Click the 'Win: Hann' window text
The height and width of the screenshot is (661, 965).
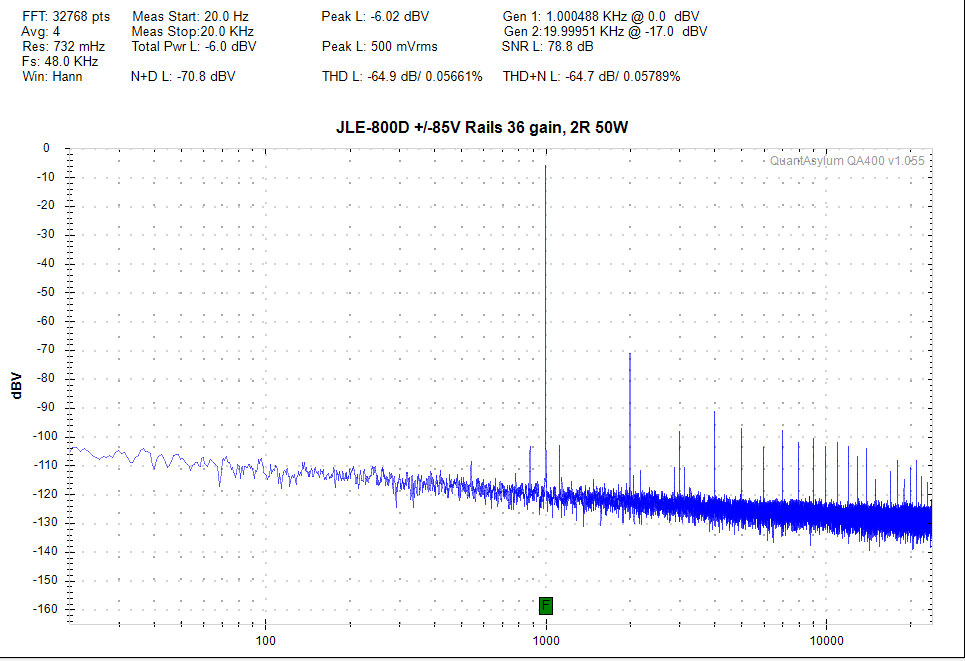[52, 76]
